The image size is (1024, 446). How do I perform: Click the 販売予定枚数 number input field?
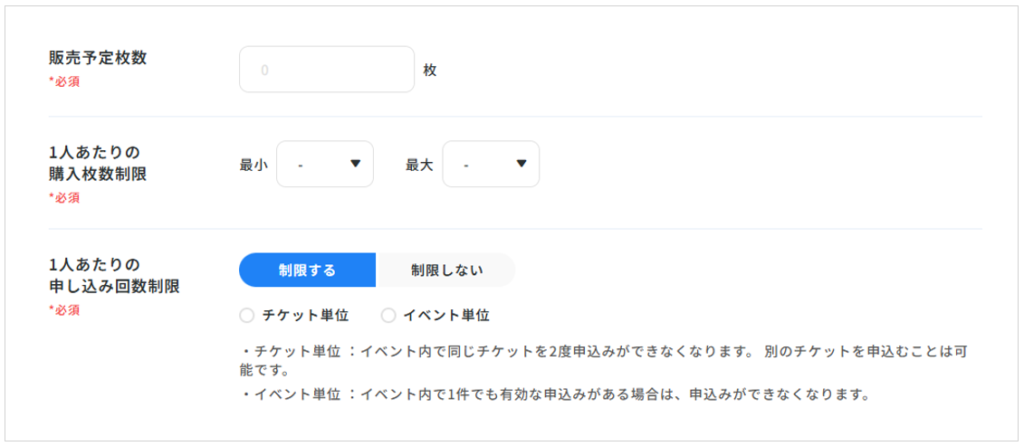326,70
